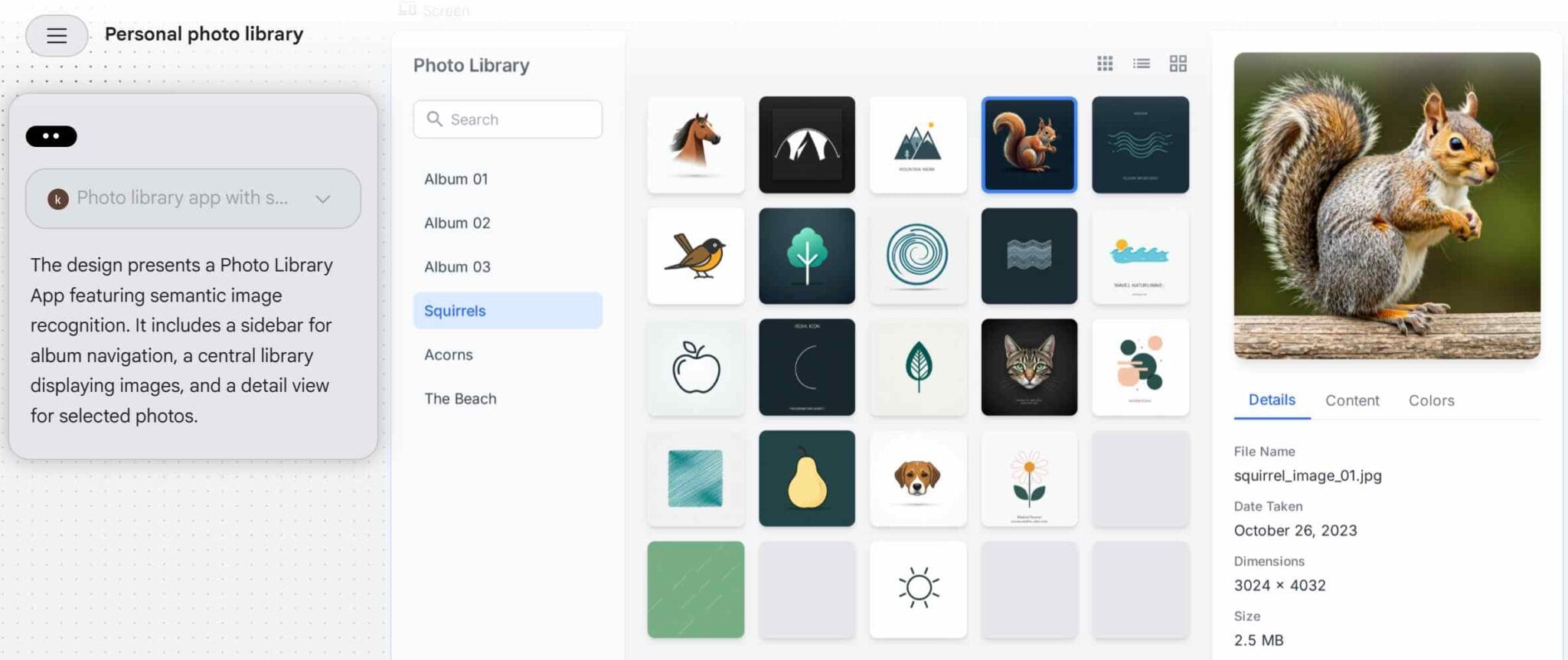Select the yellow pear thumbnail

click(807, 479)
